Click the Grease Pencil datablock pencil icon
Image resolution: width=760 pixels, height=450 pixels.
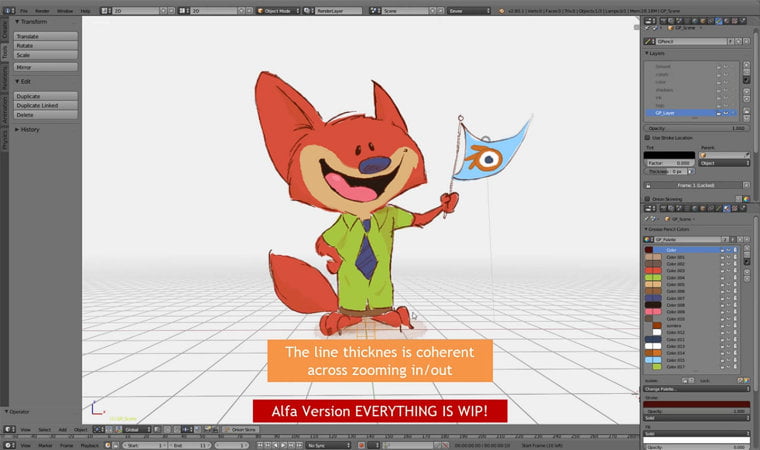[649, 42]
